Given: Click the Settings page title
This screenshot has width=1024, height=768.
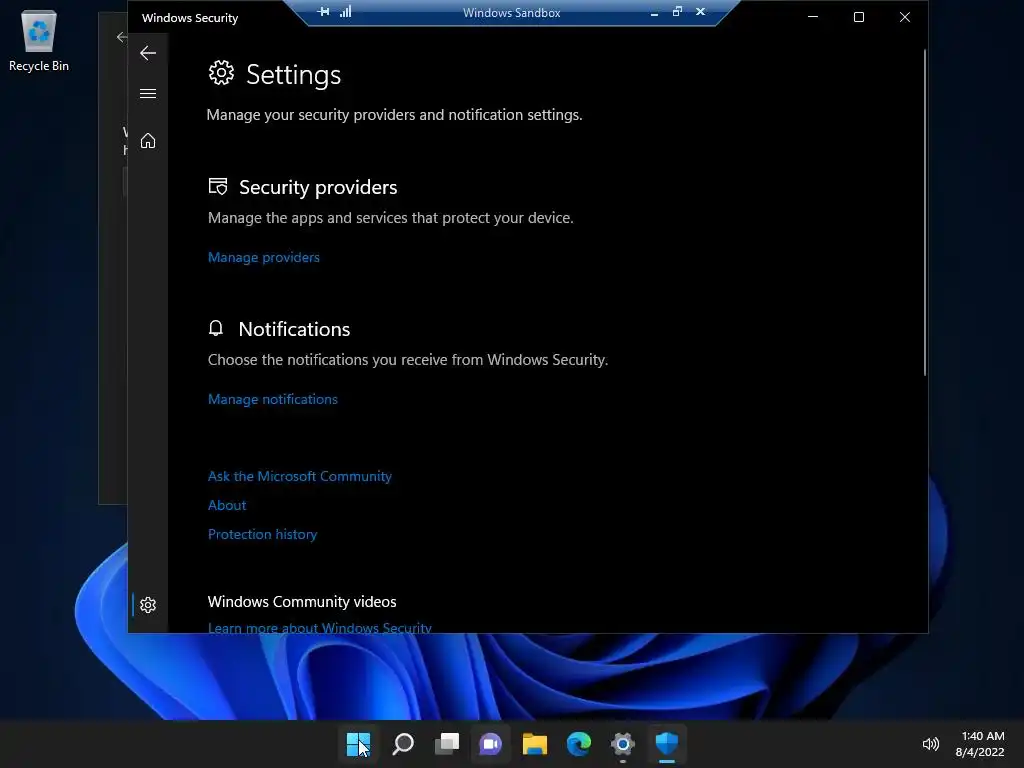Looking at the screenshot, I should click(x=293, y=74).
